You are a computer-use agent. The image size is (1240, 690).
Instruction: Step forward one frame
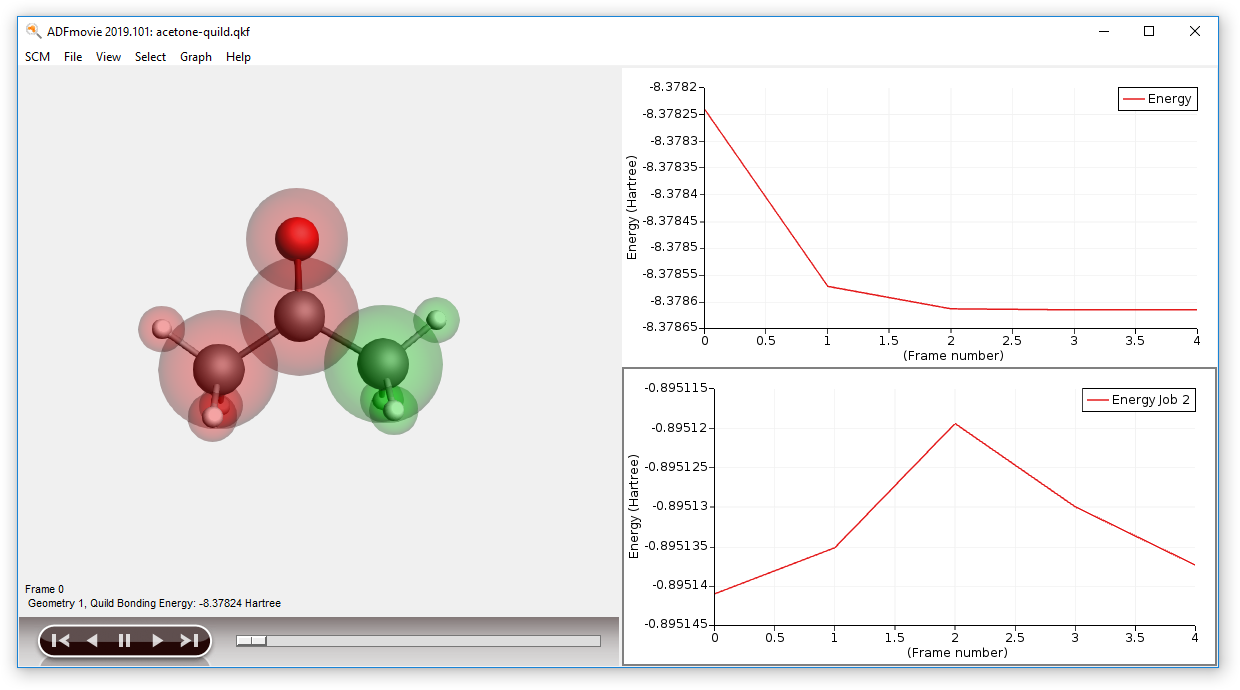tap(157, 641)
